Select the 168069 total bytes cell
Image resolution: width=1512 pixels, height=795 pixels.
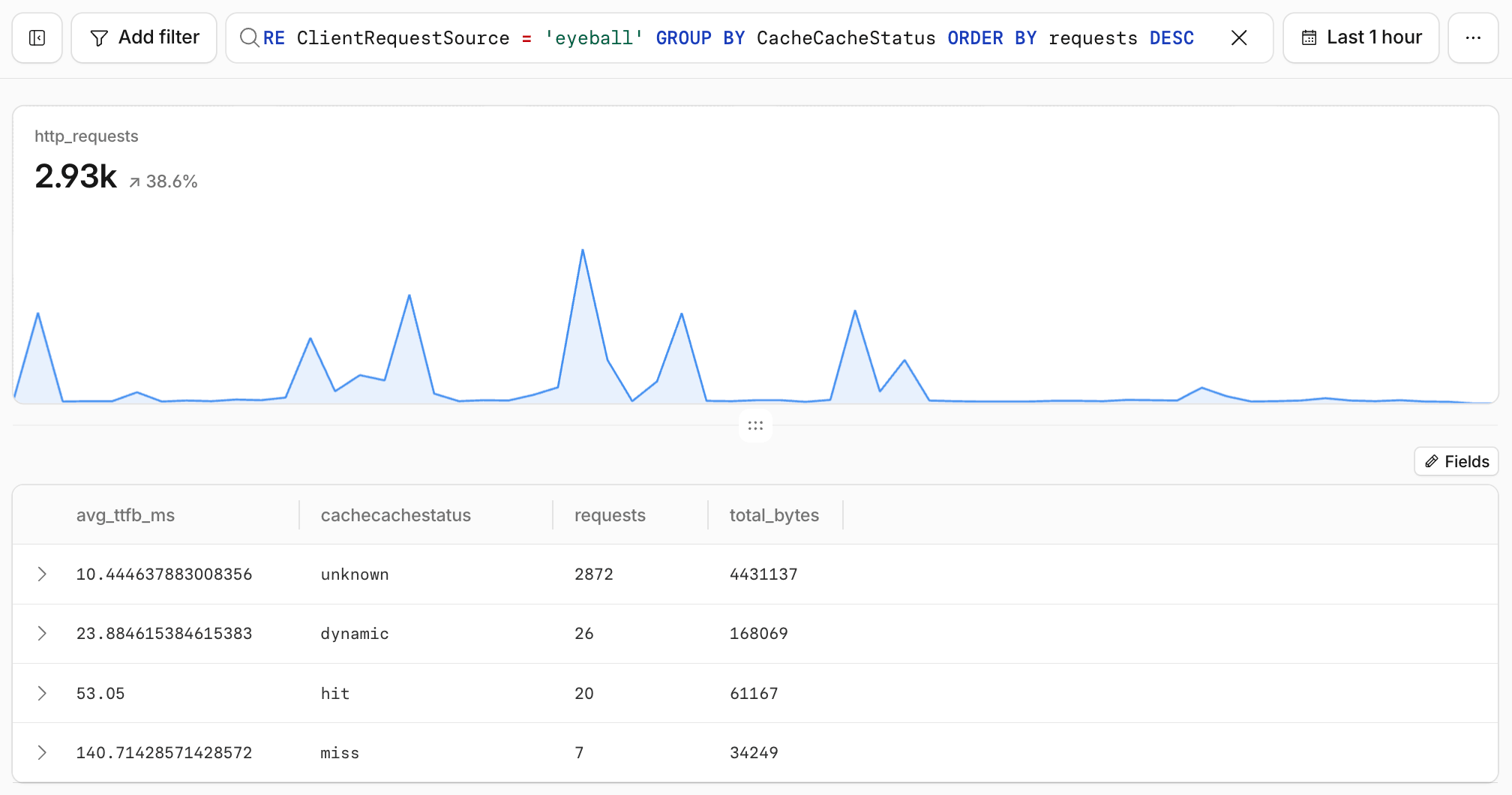[758, 634]
